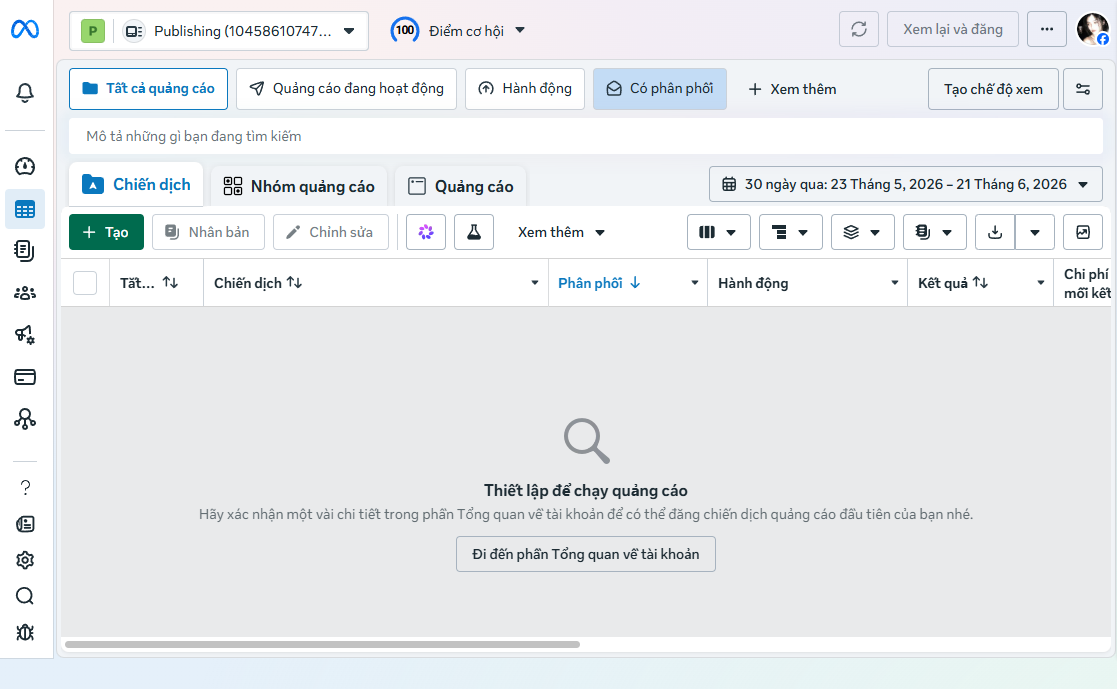Open the 30 ngày qua date range picker

[x=905, y=185]
